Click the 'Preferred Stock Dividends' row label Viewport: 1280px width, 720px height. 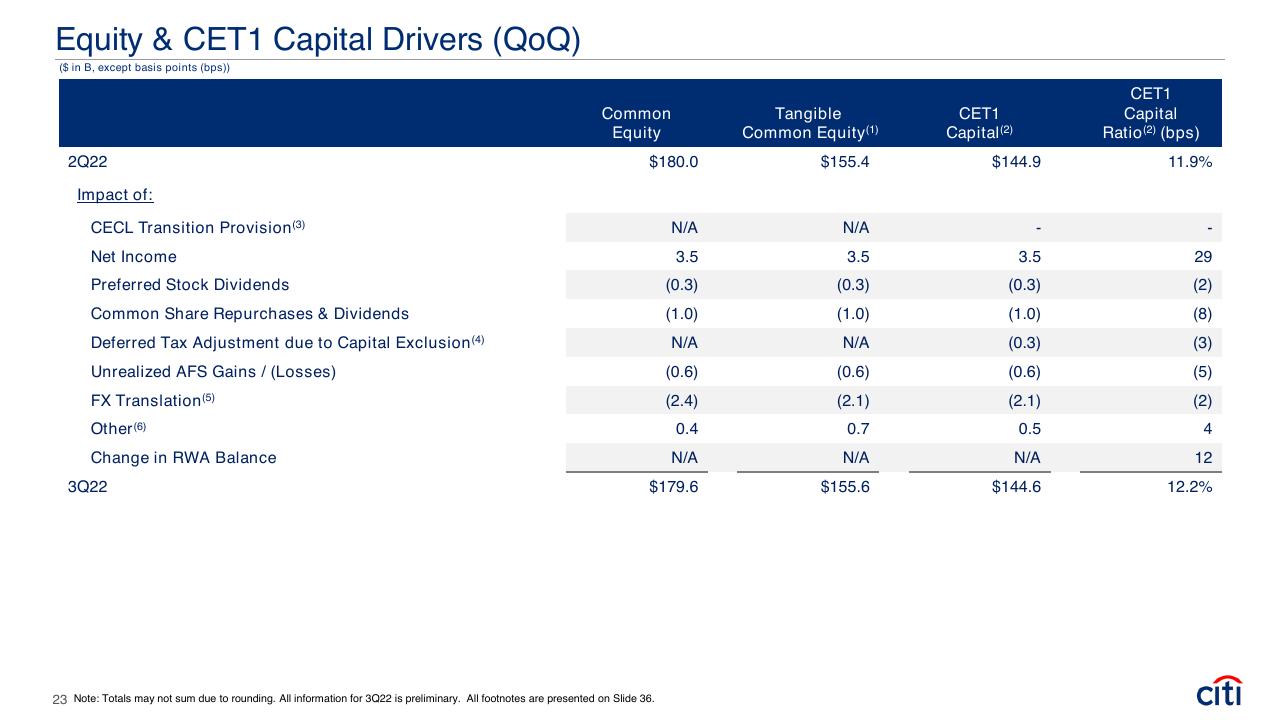190,285
